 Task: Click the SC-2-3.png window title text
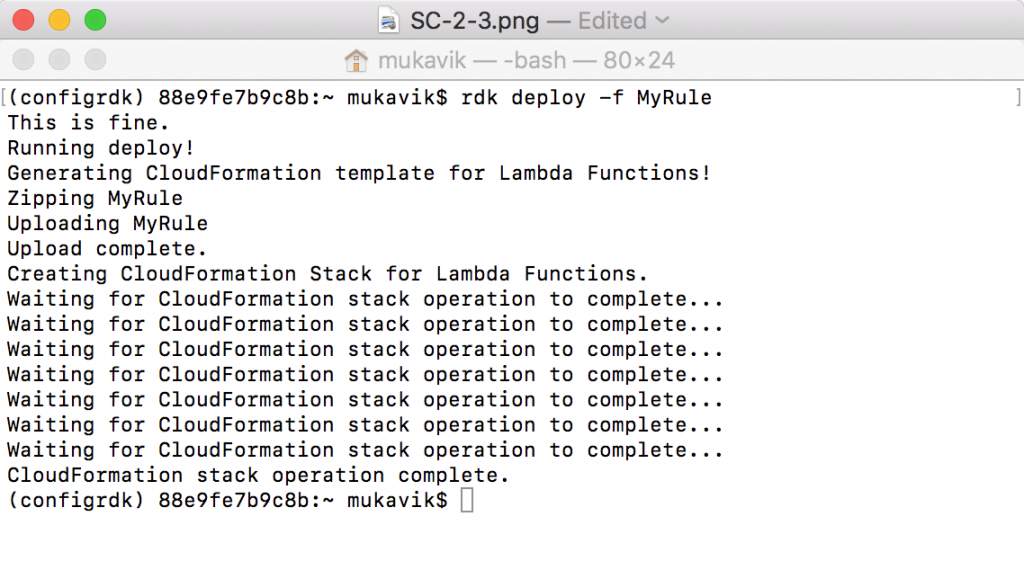[x=475, y=21]
